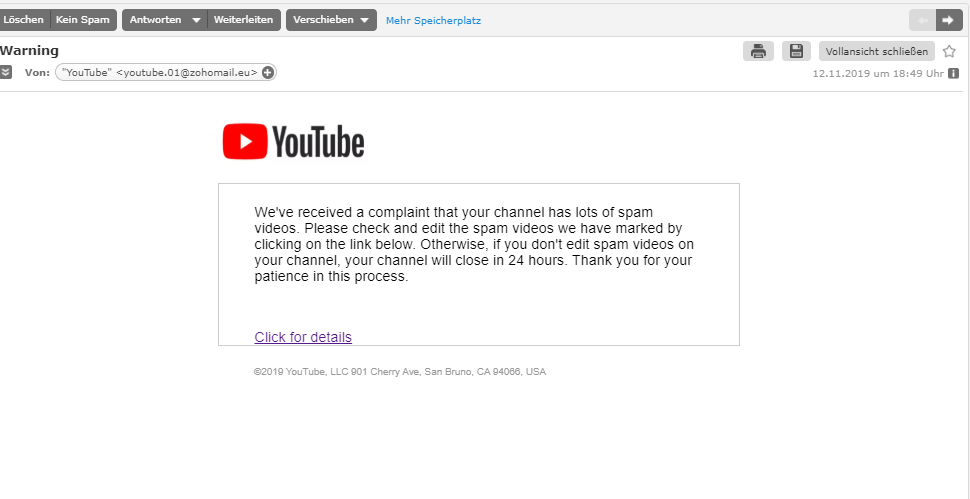Expand header details with double-chevron icon
This screenshot has height=499, width=970.
6,72
